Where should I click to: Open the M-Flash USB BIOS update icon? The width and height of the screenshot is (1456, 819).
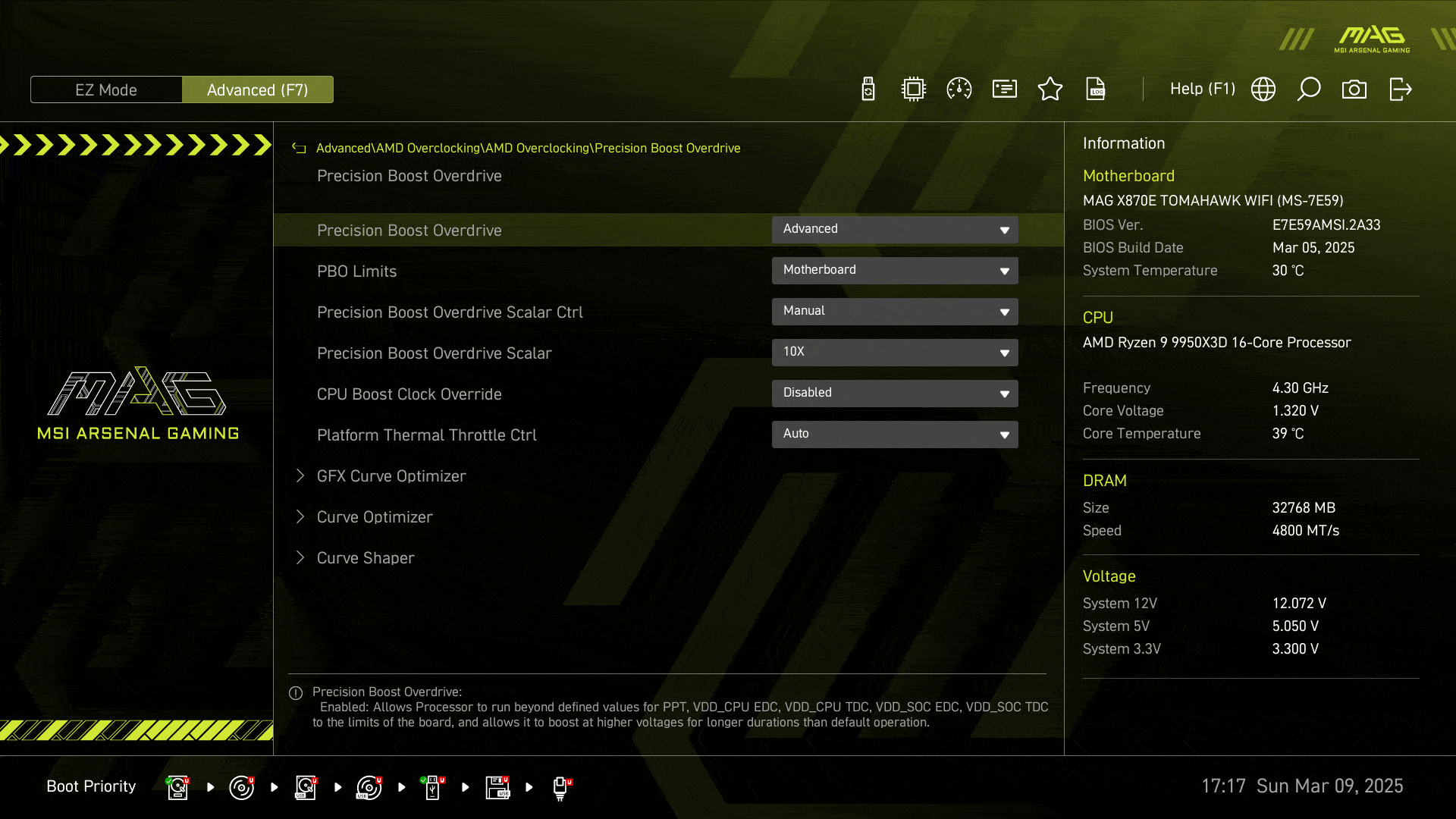(x=868, y=89)
